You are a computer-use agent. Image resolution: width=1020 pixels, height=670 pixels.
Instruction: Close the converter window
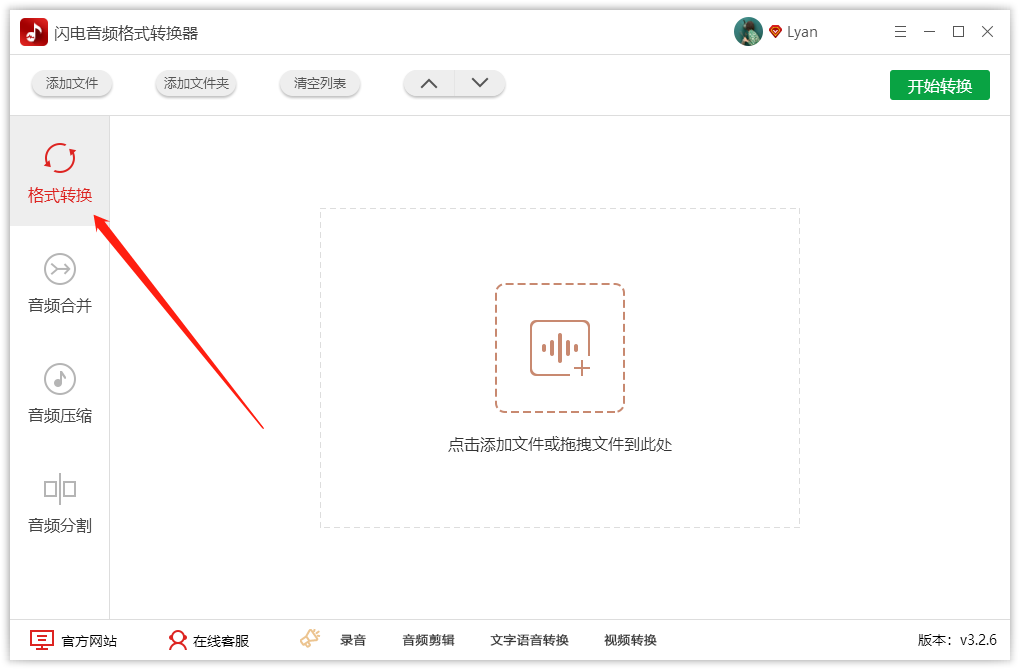click(987, 32)
